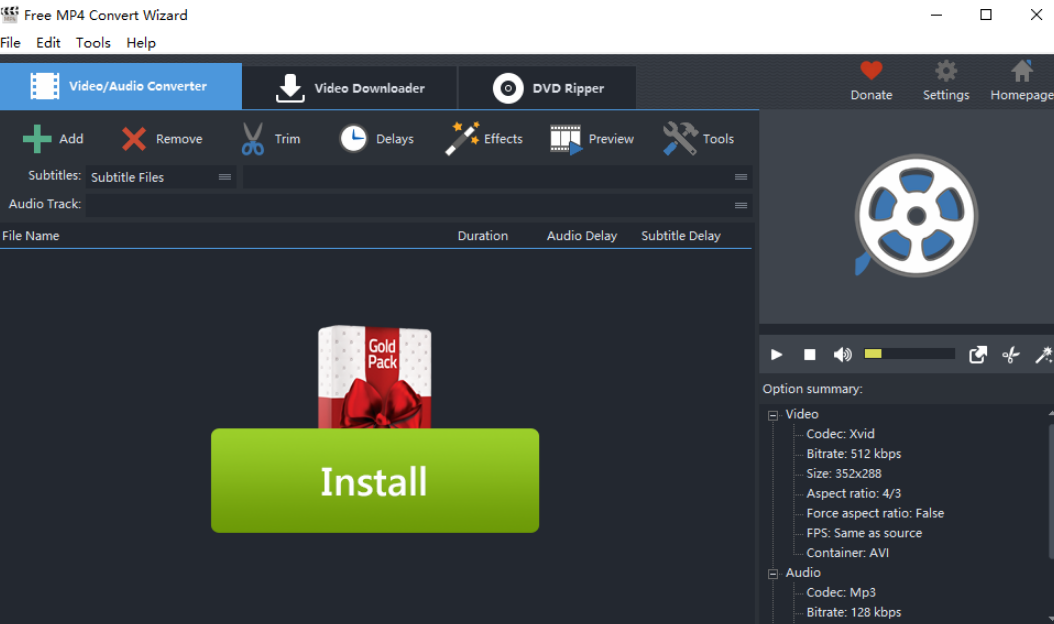Viewport: 1054px width, 624px height.
Task: Minimize the Free MP4 Convert Wizard window
Action: (936, 15)
